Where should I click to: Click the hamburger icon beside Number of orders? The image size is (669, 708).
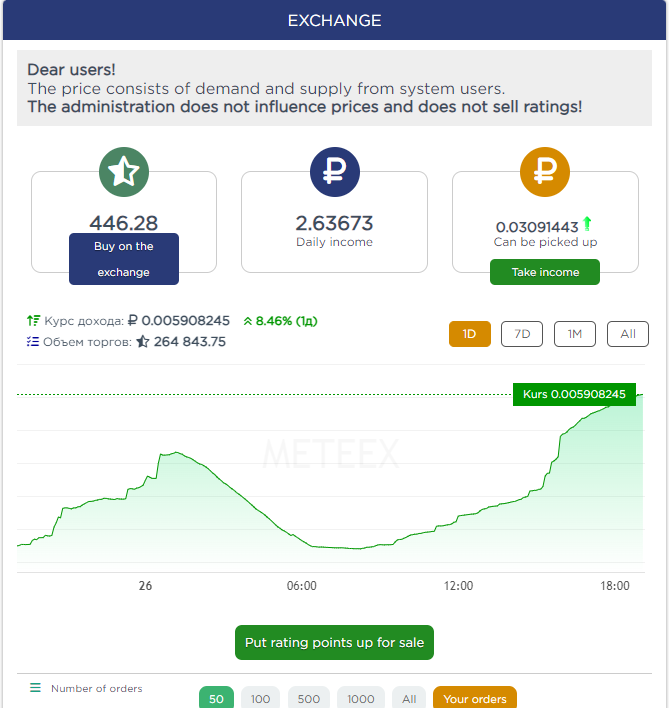click(x=35, y=688)
